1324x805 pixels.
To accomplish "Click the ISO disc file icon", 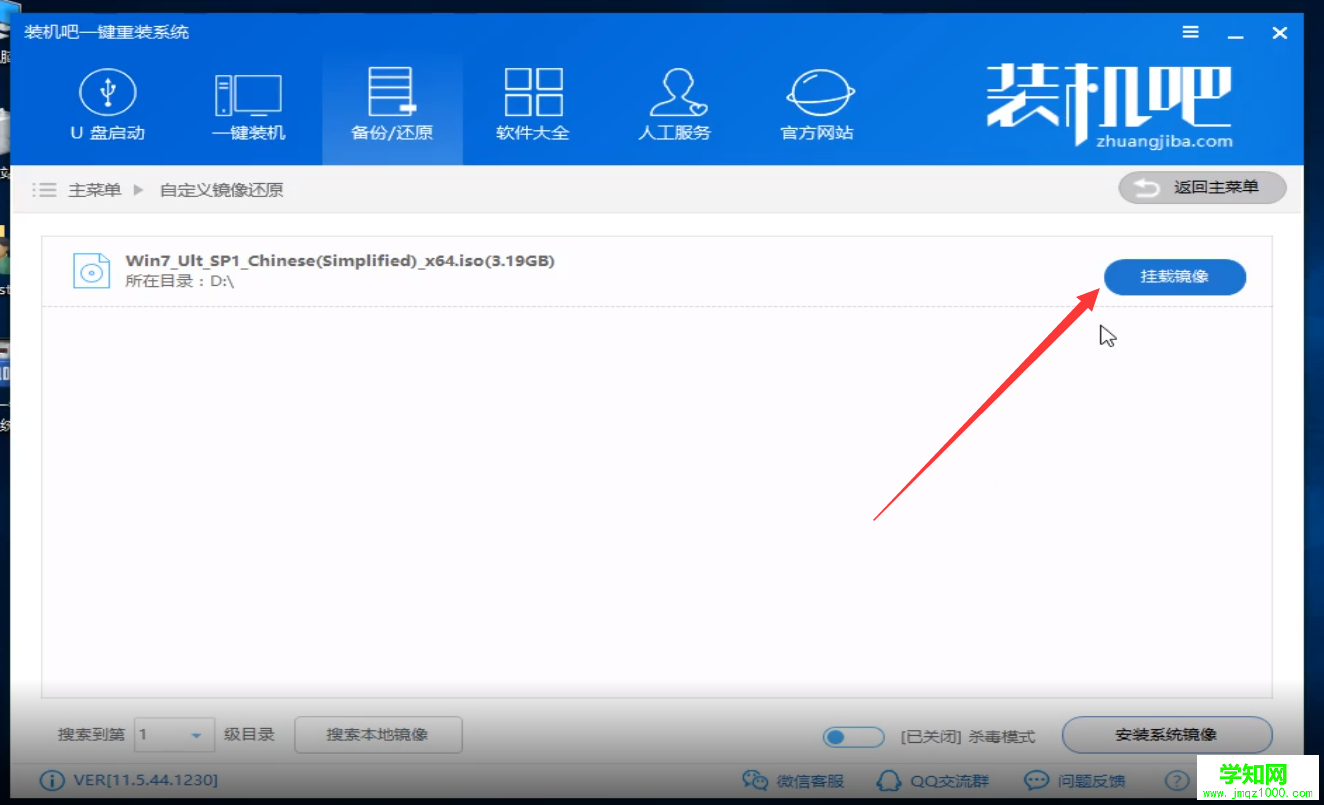I will 92,271.
